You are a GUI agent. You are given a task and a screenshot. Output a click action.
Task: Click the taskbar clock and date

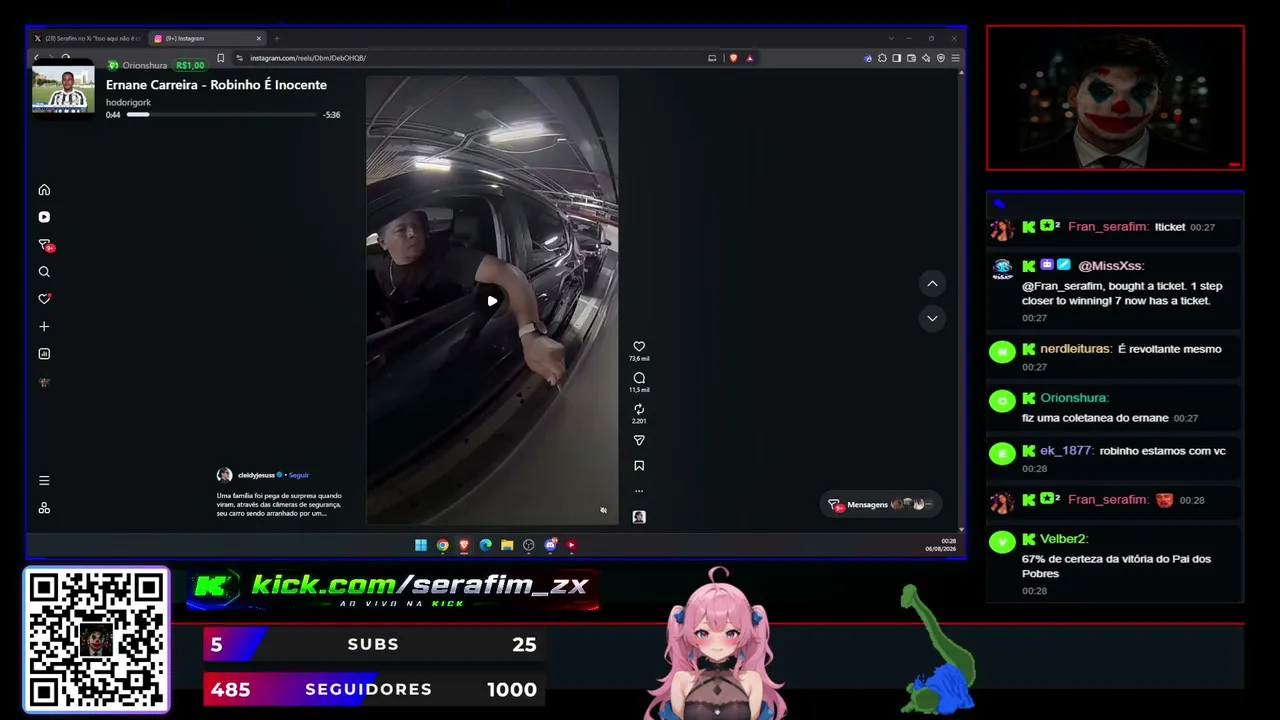coord(941,545)
